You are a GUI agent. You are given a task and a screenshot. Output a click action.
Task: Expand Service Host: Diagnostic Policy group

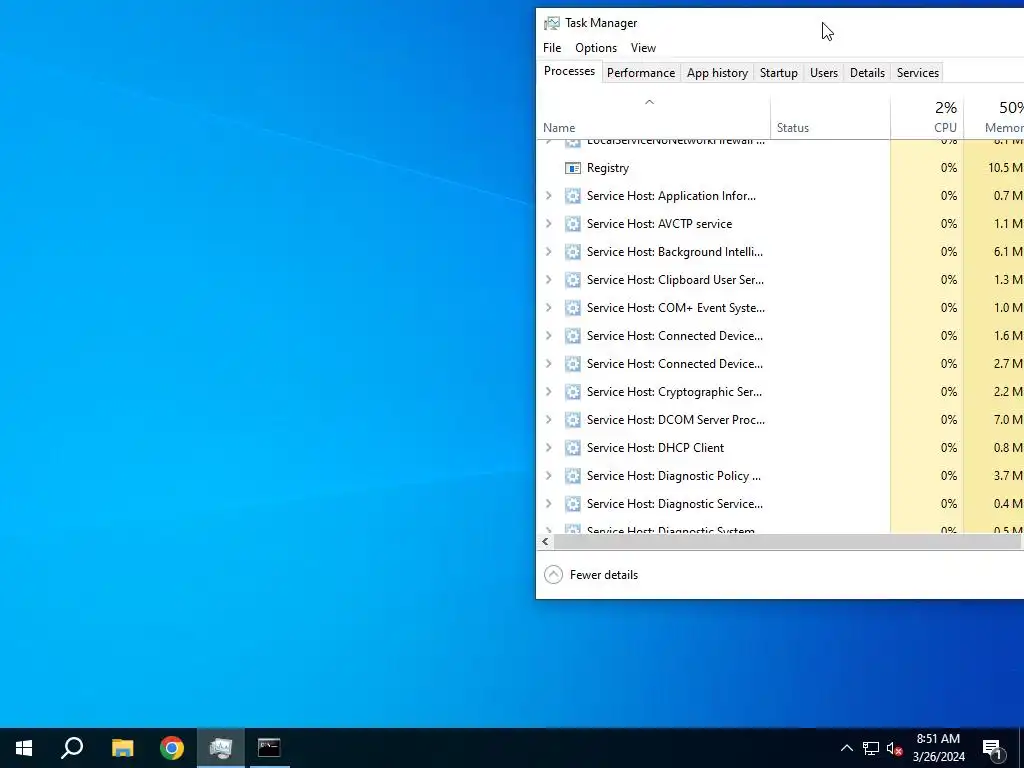coord(549,475)
